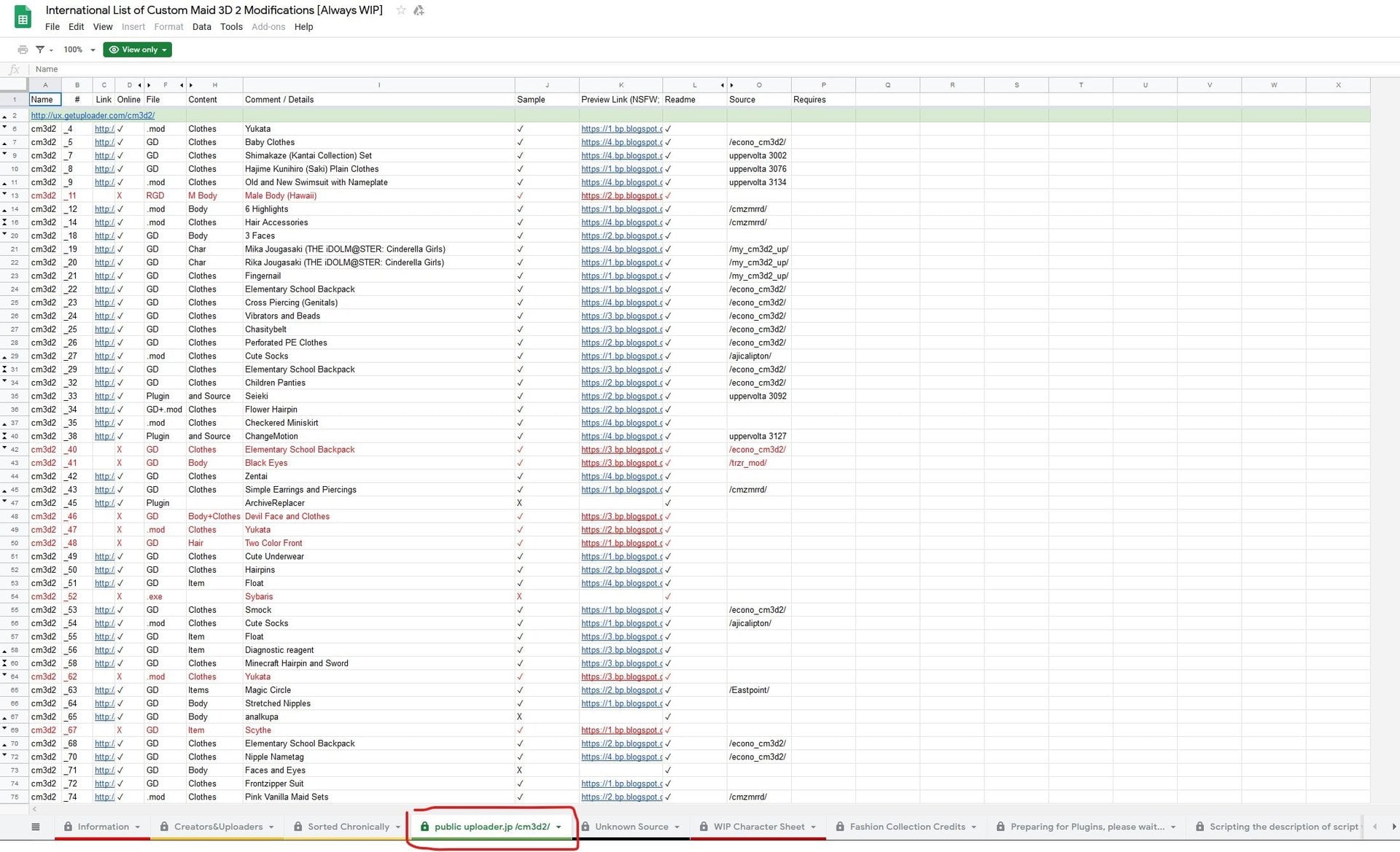The image size is (1400, 852).
Task: Click lock icon on Preparing for Plugins tab
Action: [x=1000, y=826]
